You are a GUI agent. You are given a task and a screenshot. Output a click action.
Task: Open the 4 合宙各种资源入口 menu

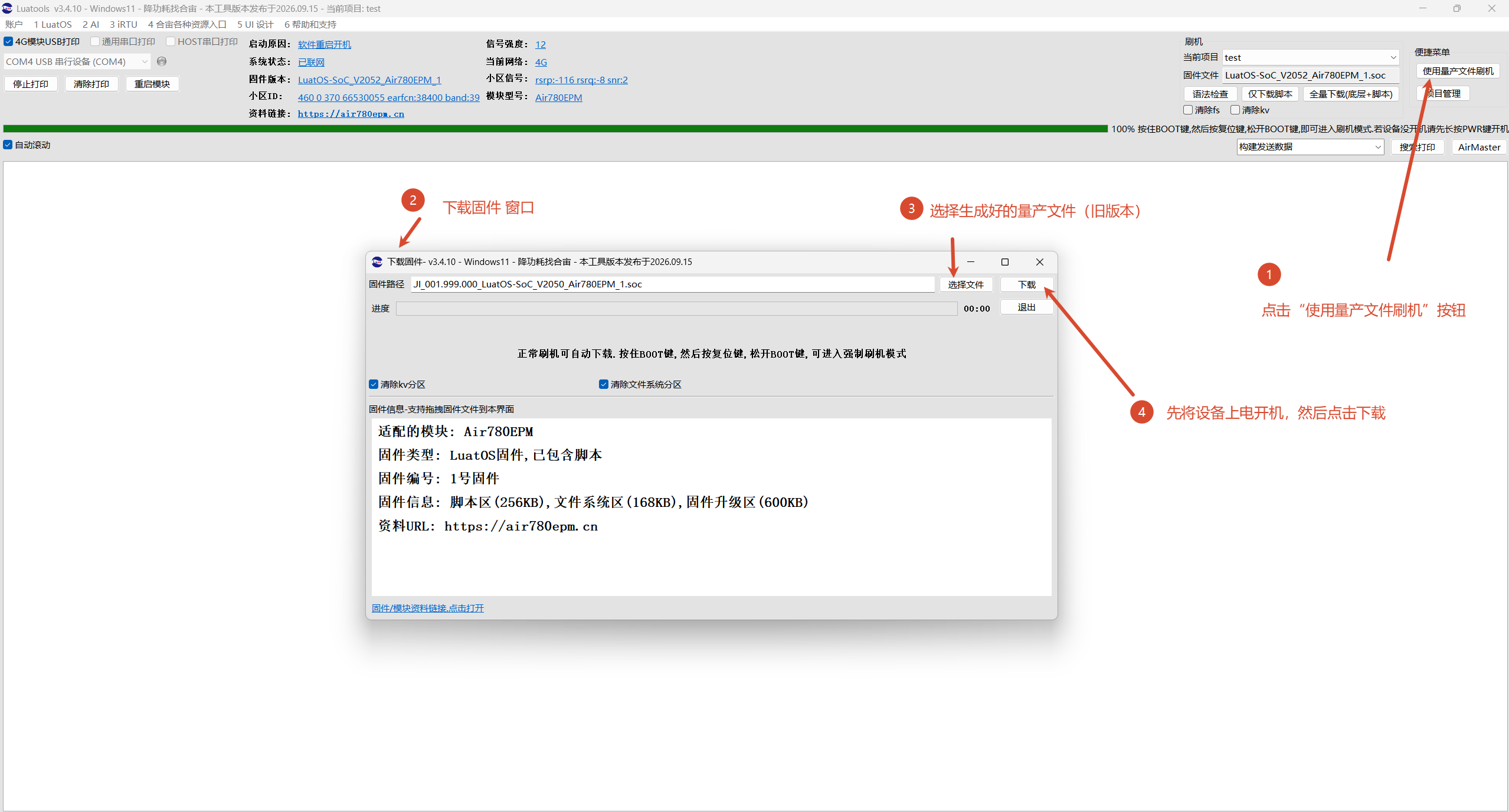187,24
